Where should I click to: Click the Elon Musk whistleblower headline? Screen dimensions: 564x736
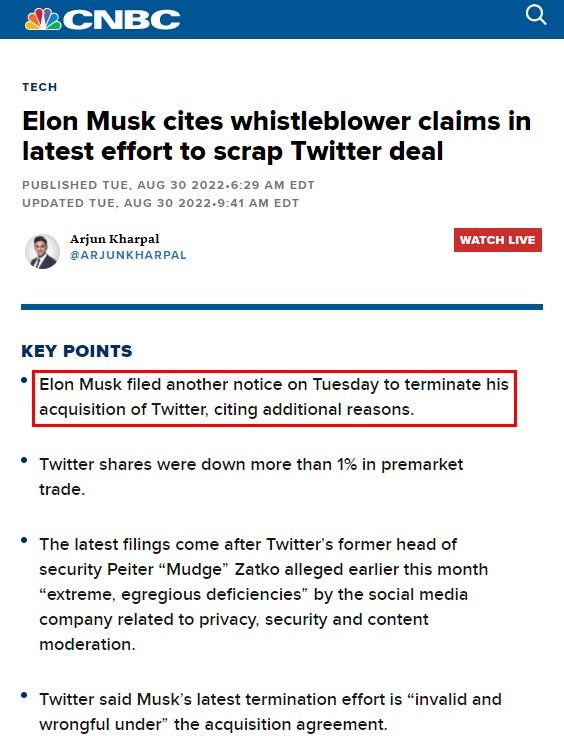tap(276, 136)
